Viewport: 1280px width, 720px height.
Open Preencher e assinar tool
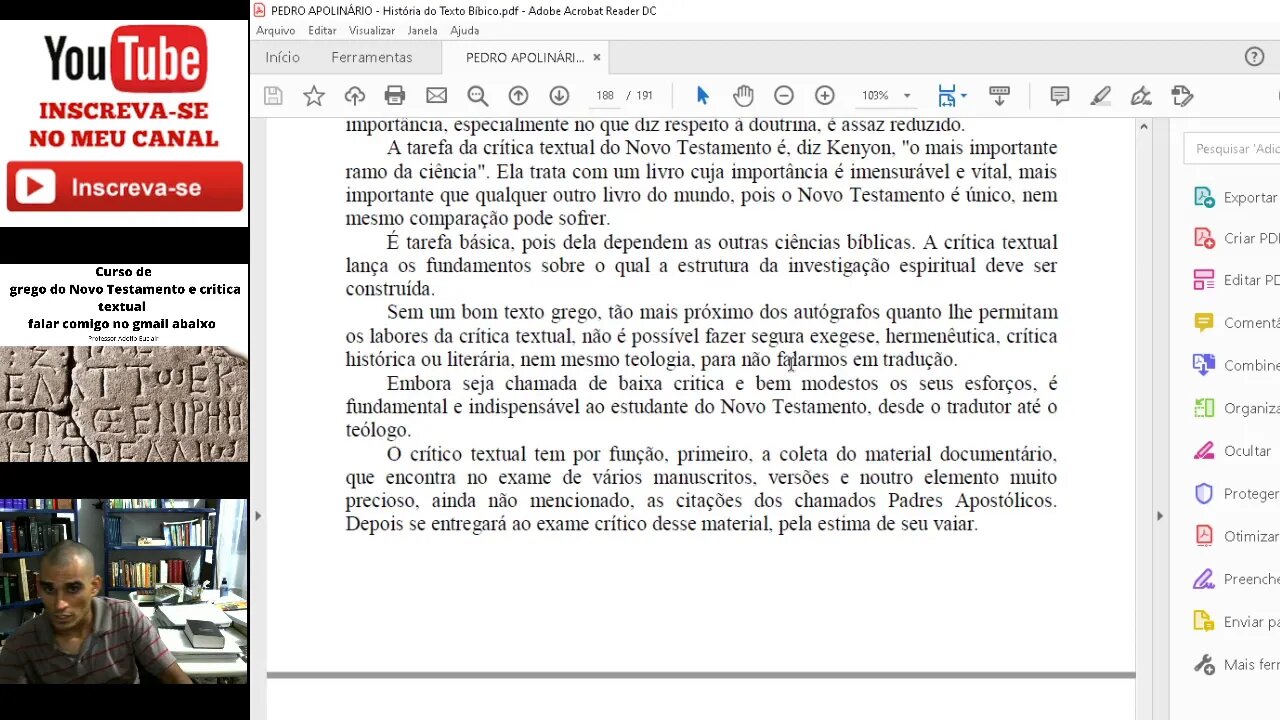[x=1237, y=579]
